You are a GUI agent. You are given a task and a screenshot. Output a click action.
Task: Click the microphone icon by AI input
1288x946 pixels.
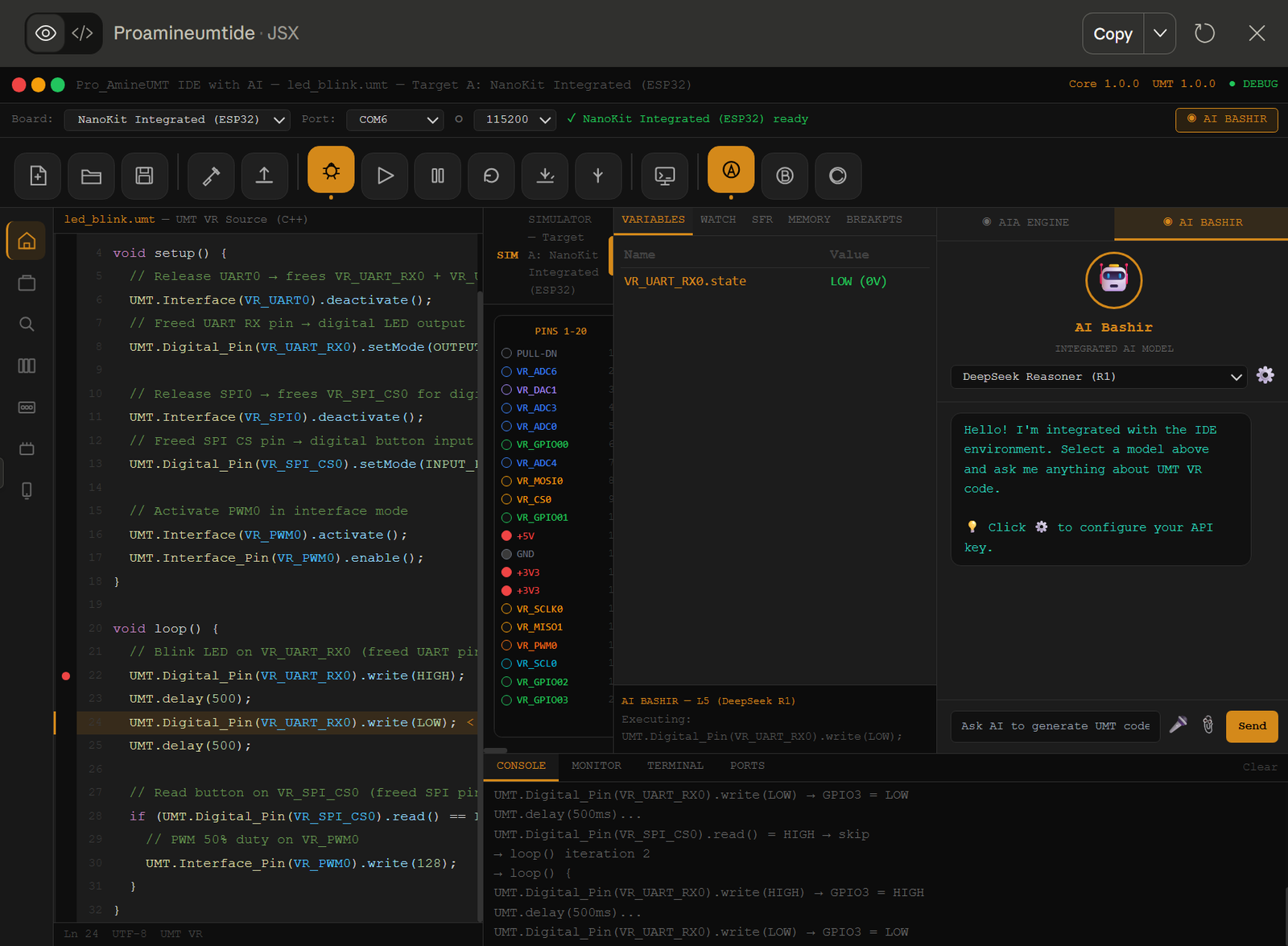coord(1178,725)
